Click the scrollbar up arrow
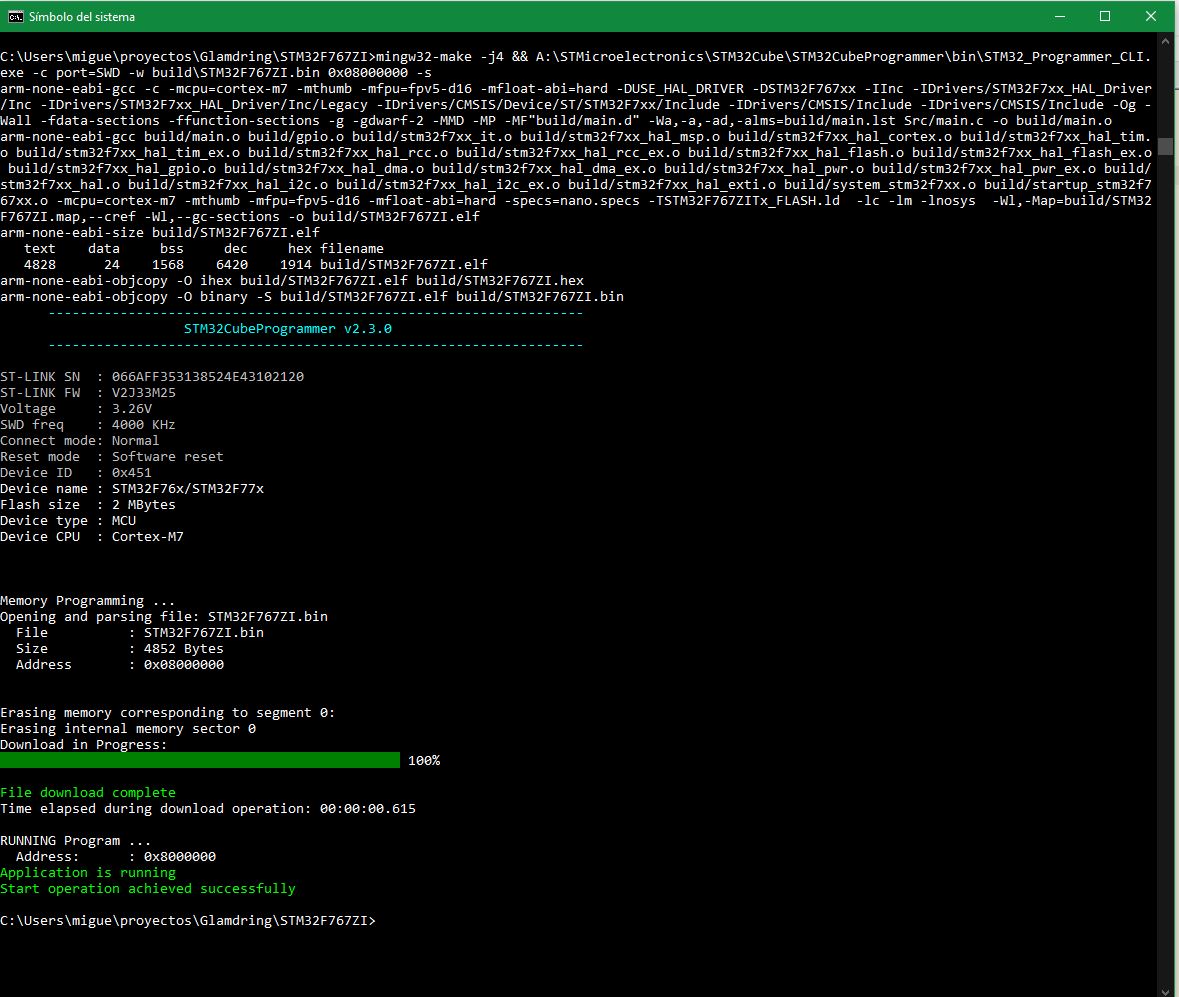Viewport: 1179px width, 997px height. (x=1166, y=41)
